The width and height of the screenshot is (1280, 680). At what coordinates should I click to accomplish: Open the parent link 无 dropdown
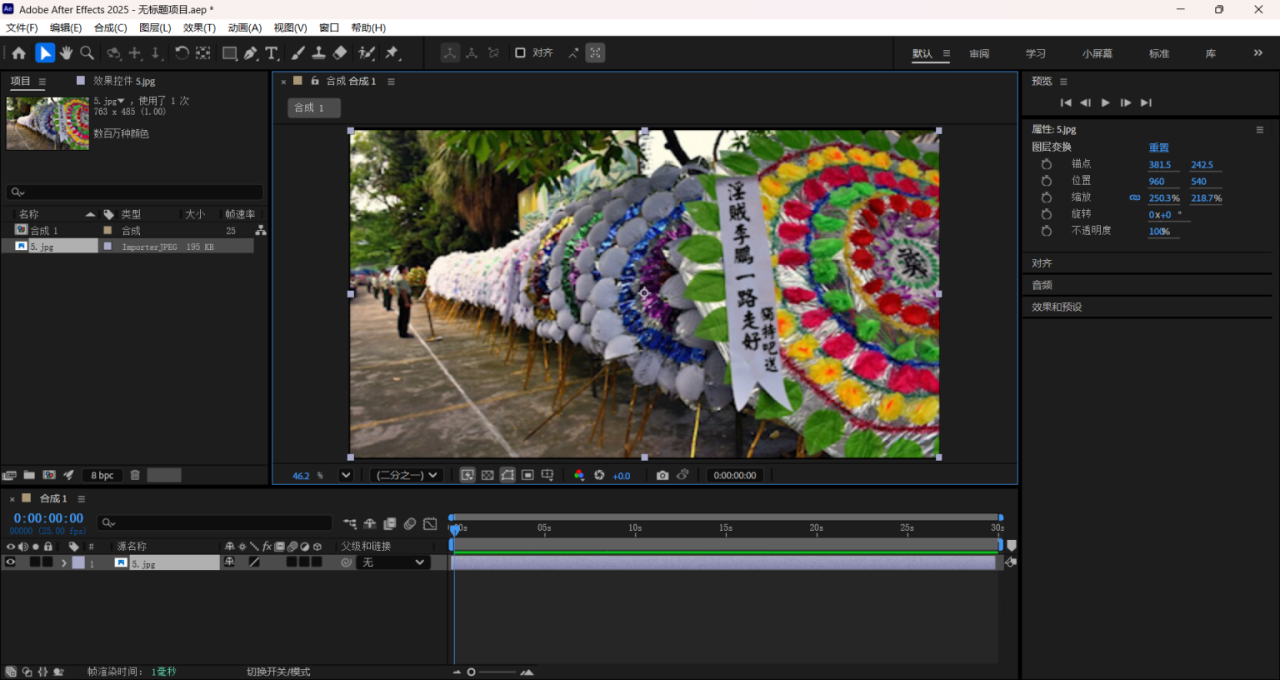coord(393,563)
